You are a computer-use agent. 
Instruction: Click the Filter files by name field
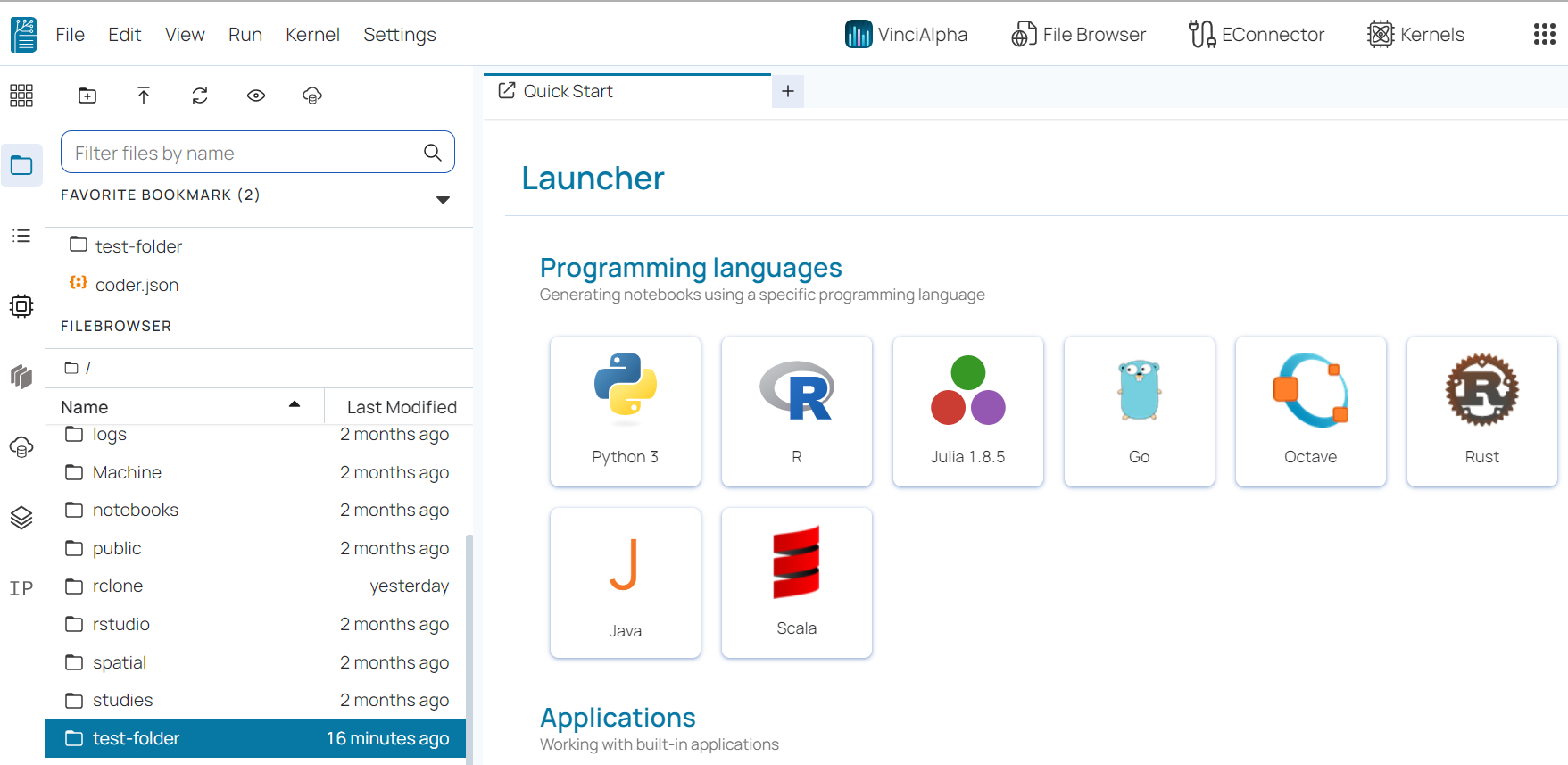258,153
